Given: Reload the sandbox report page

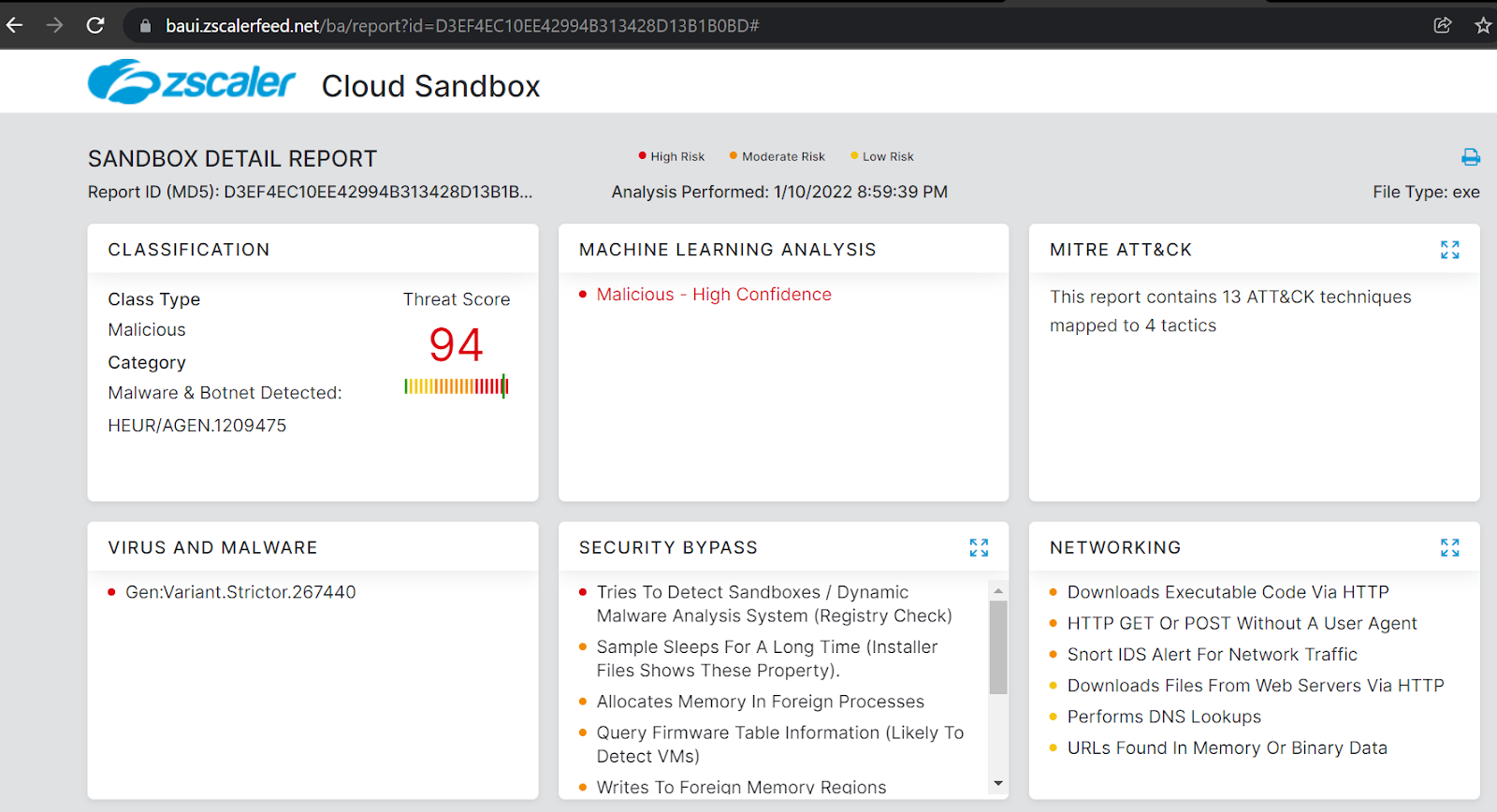Looking at the screenshot, I should point(95,25).
